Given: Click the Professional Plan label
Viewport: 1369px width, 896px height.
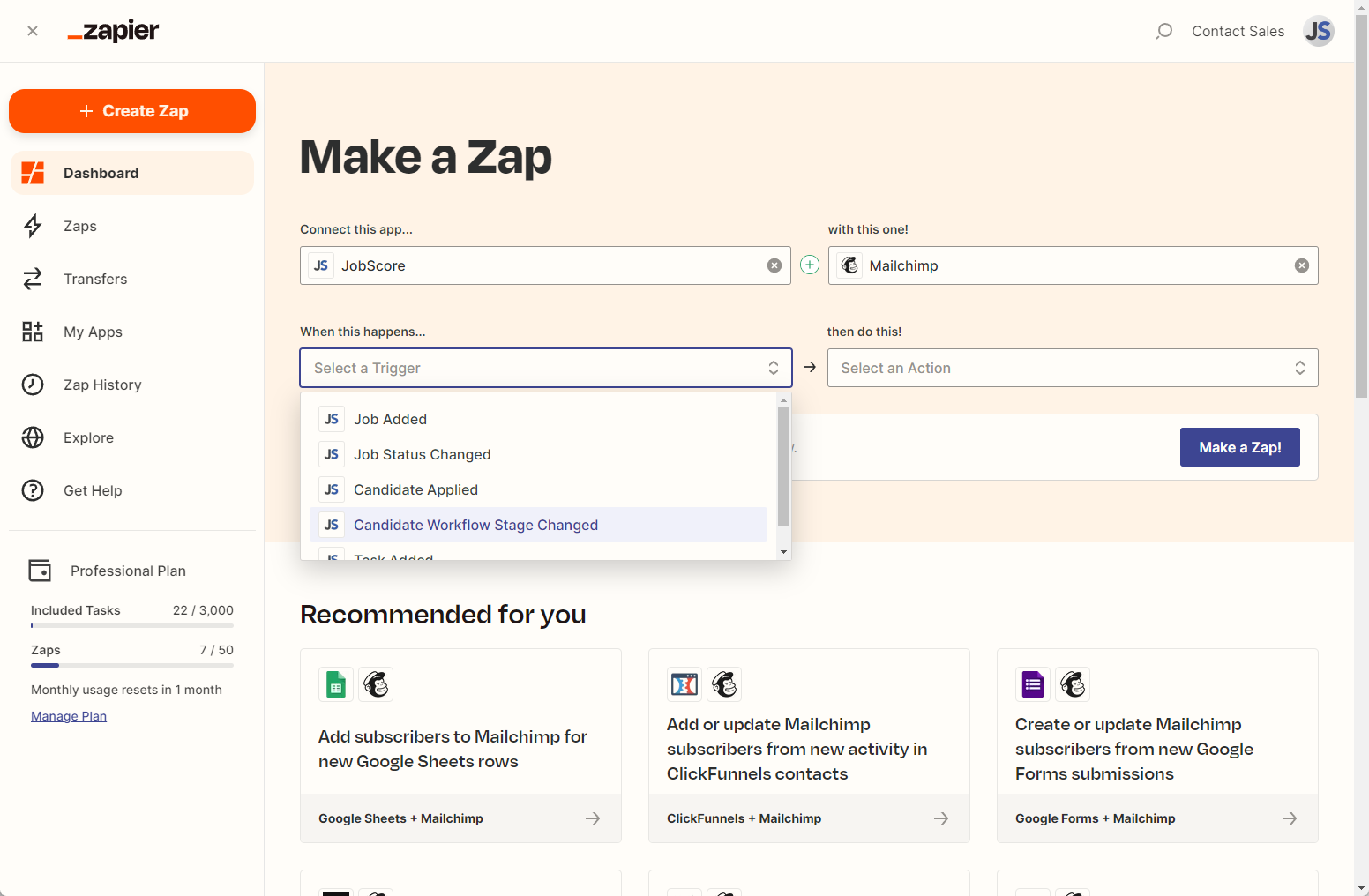Looking at the screenshot, I should coord(128,571).
